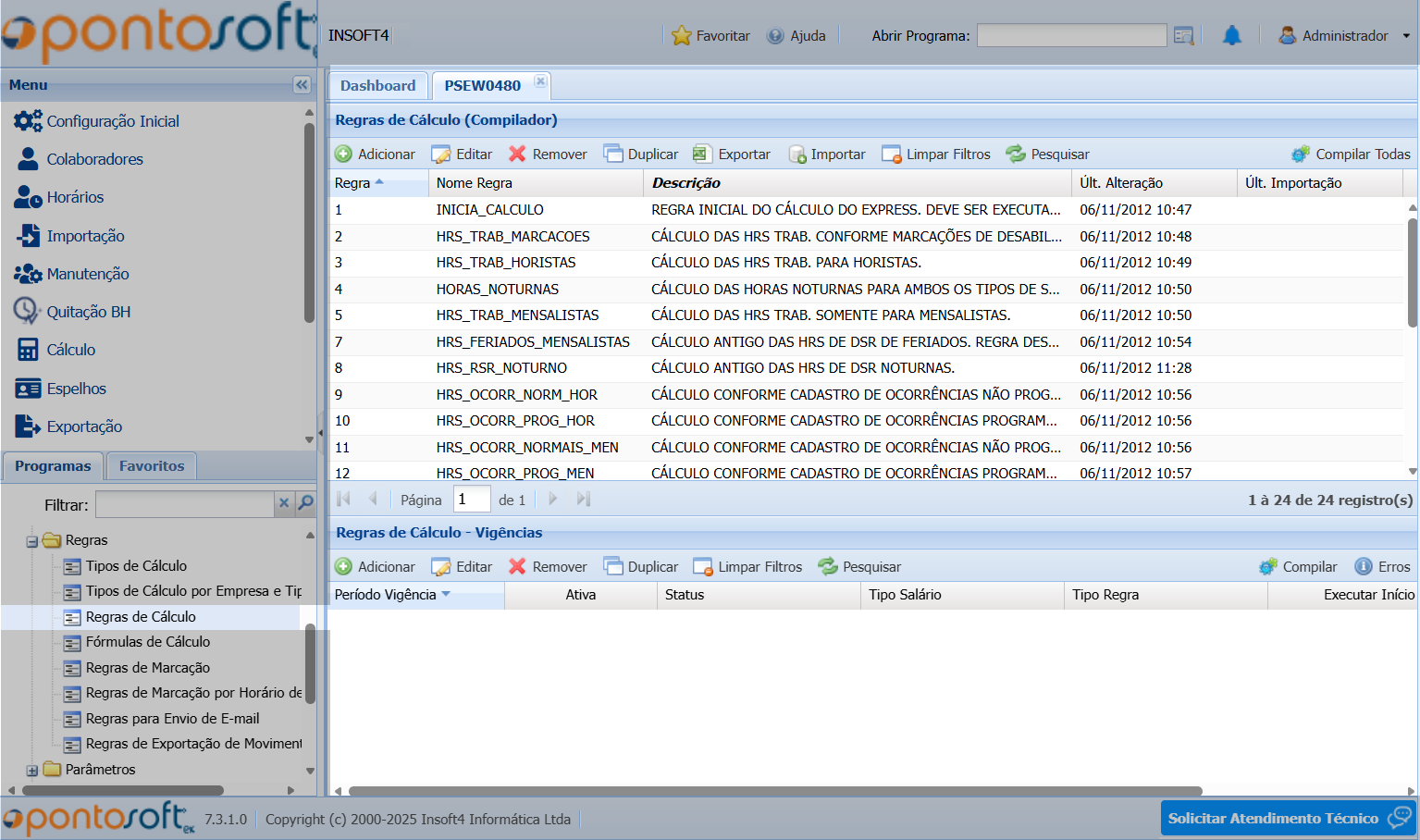1420x840 pixels.
Task: Switch to the Dashboard tab
Action: [x=377, y=86]
